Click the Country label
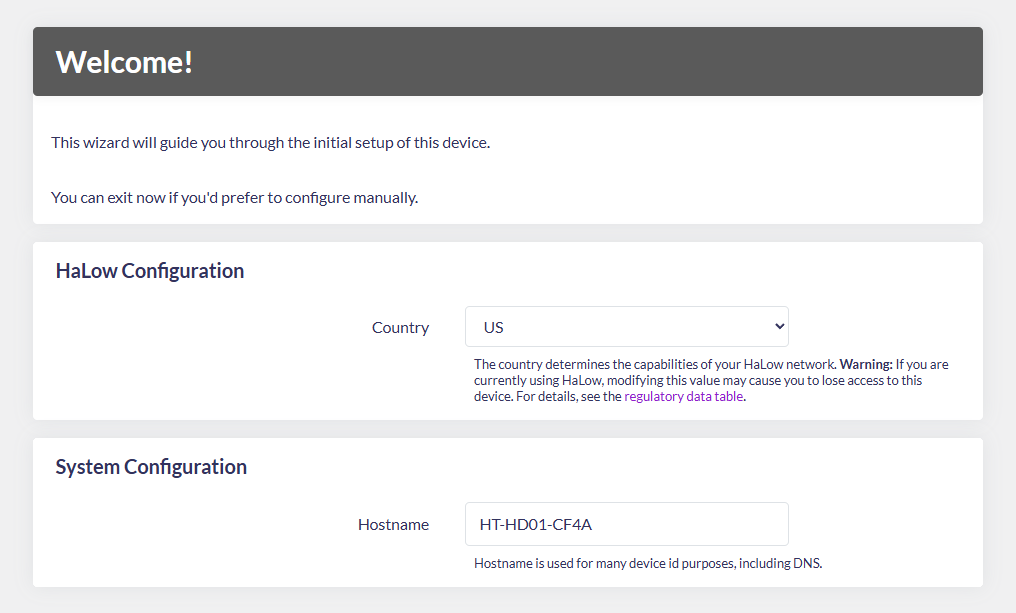 tap(400, 327)
